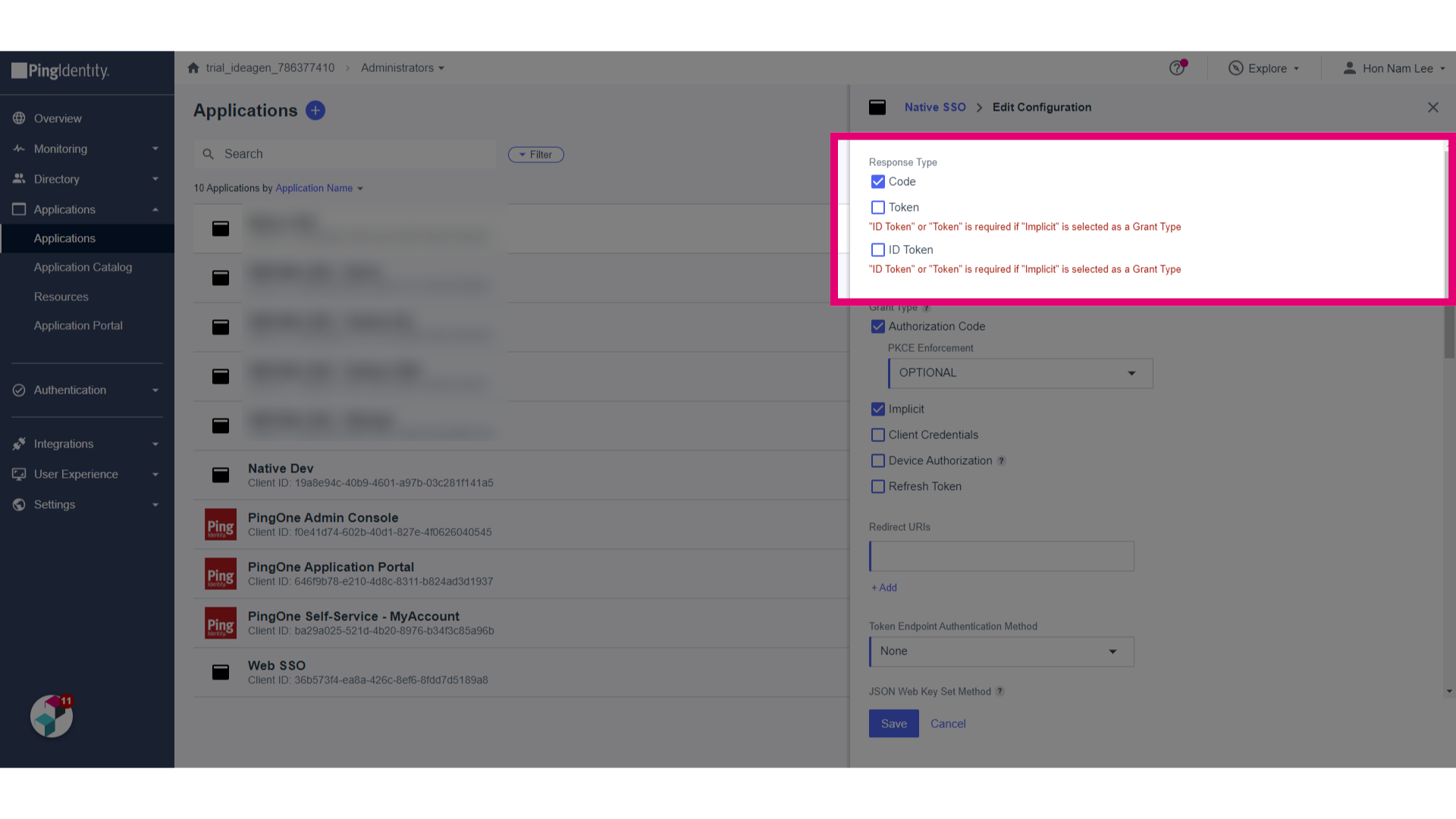This screenshot has height=819, width=1456.
Task: Click the Native Dev application icon
Action: (x=221, y=475)
